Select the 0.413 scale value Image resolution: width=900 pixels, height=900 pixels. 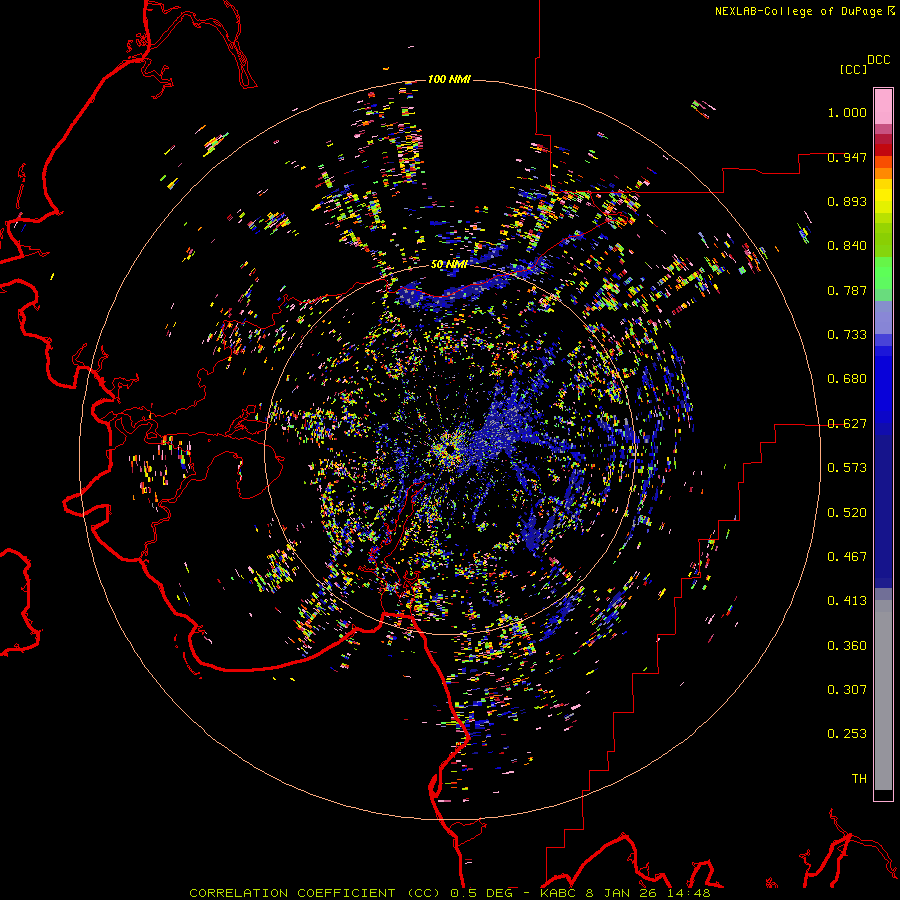[847, 601]
